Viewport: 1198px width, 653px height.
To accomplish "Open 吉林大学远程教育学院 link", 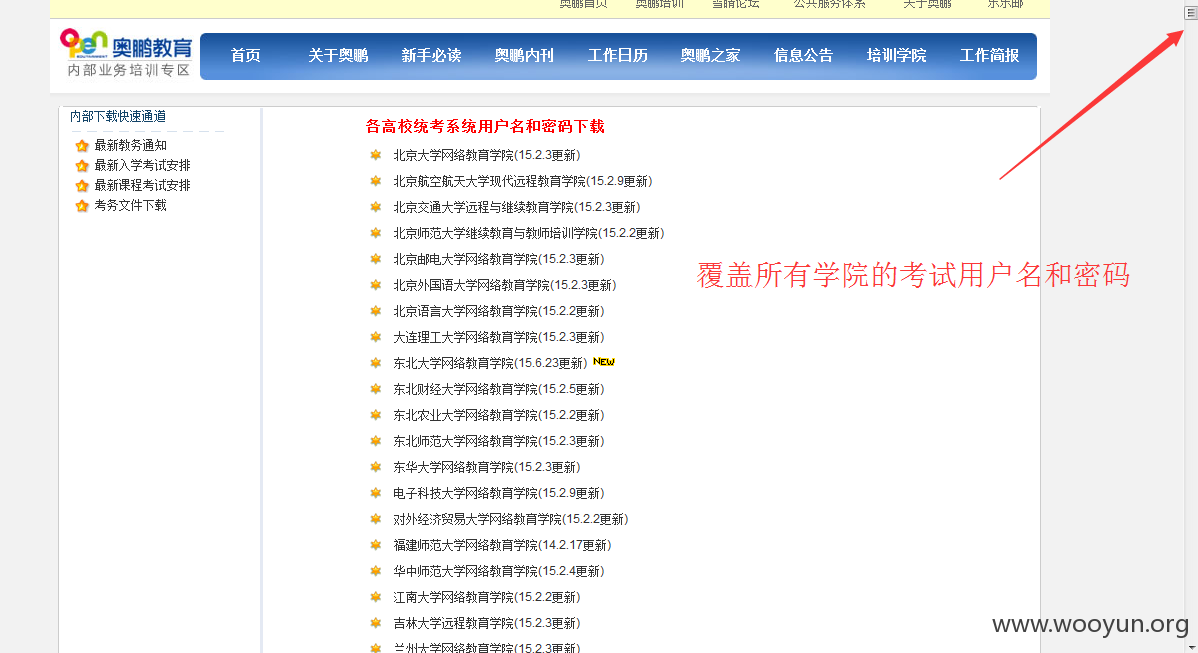I will click(487, 622).
